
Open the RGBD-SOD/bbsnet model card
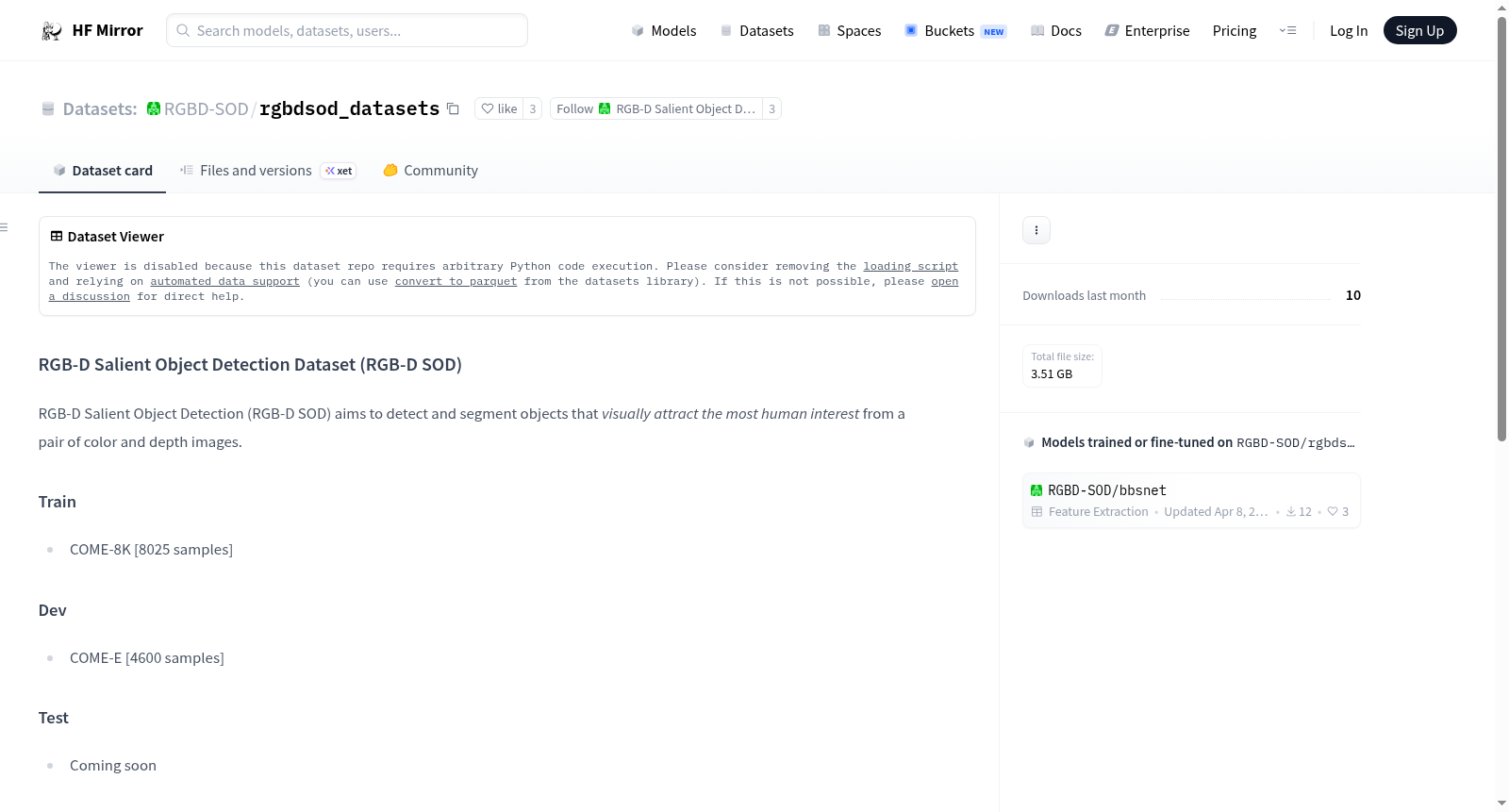click(1191, 501)
